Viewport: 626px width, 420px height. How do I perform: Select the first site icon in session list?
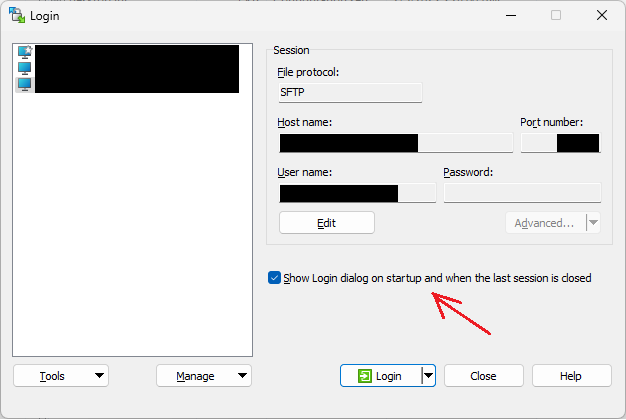point(25,52)
